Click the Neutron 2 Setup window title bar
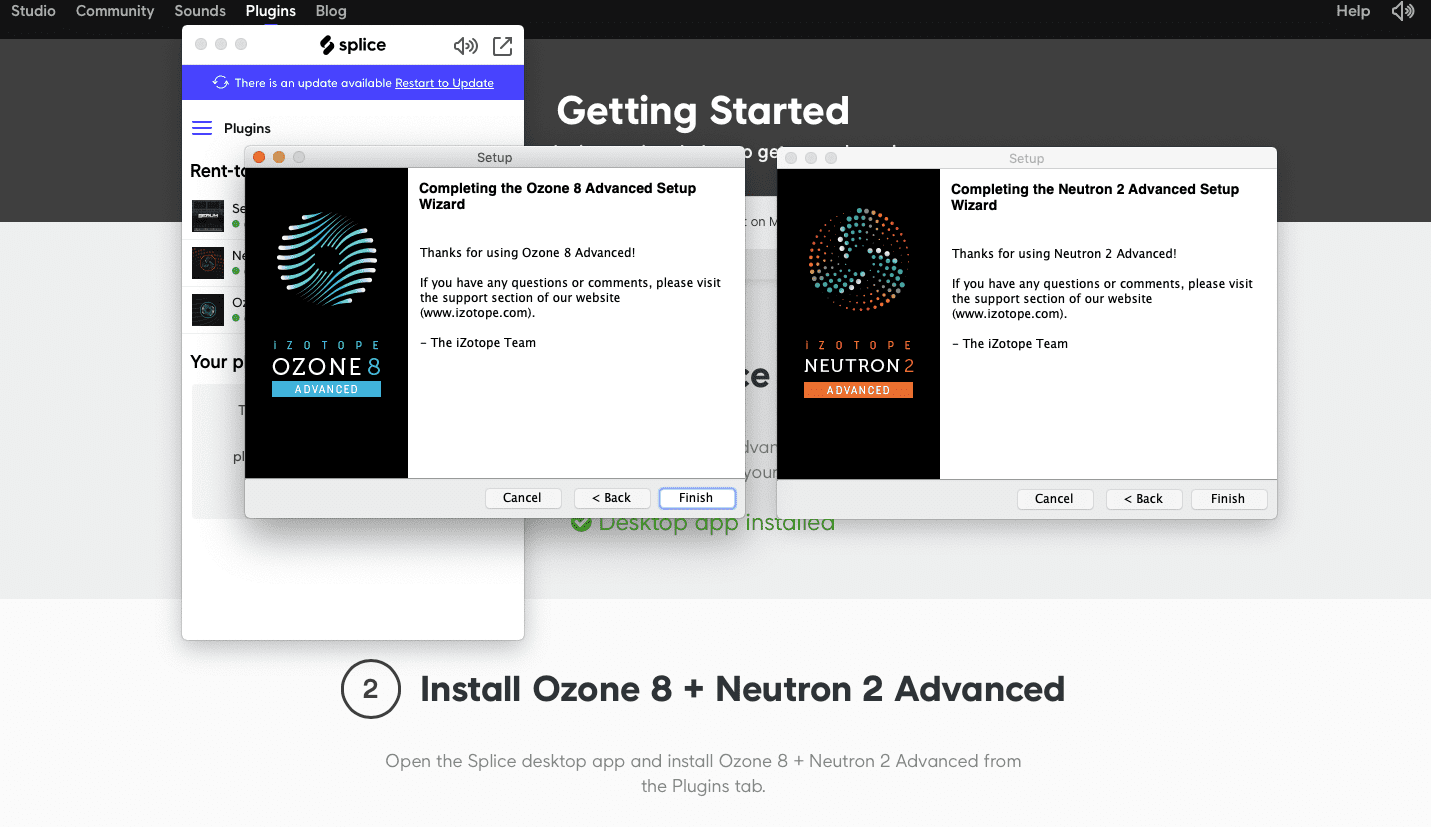Screen dimensions: 1431x827 point(1027,158)
